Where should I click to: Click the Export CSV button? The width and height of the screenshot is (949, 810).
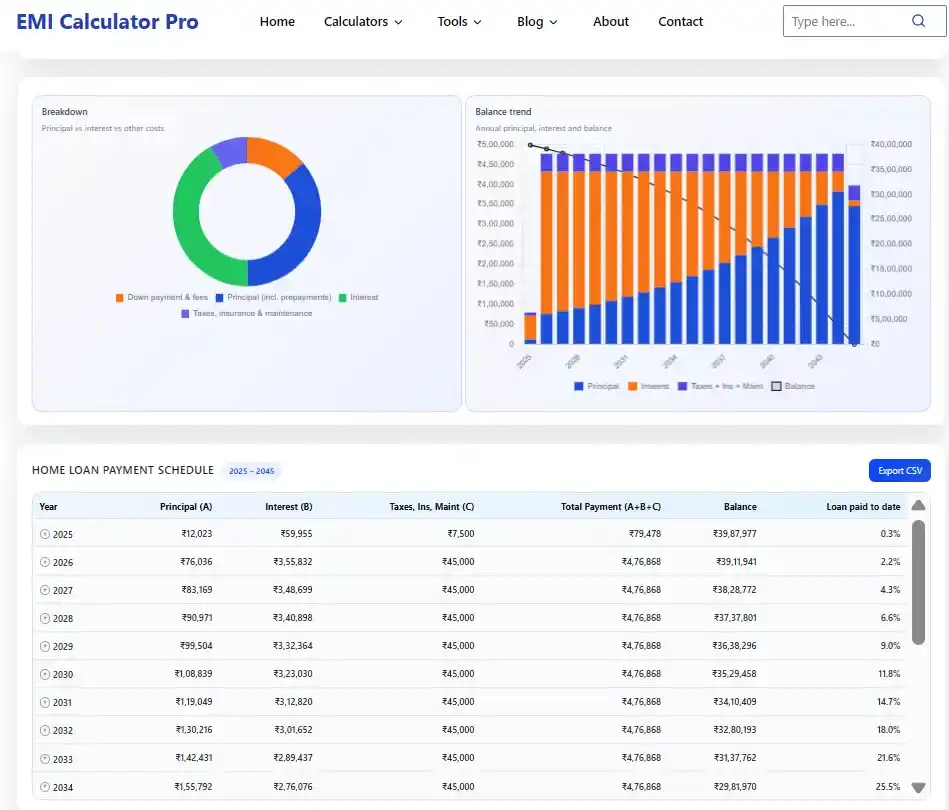point(898,470)
